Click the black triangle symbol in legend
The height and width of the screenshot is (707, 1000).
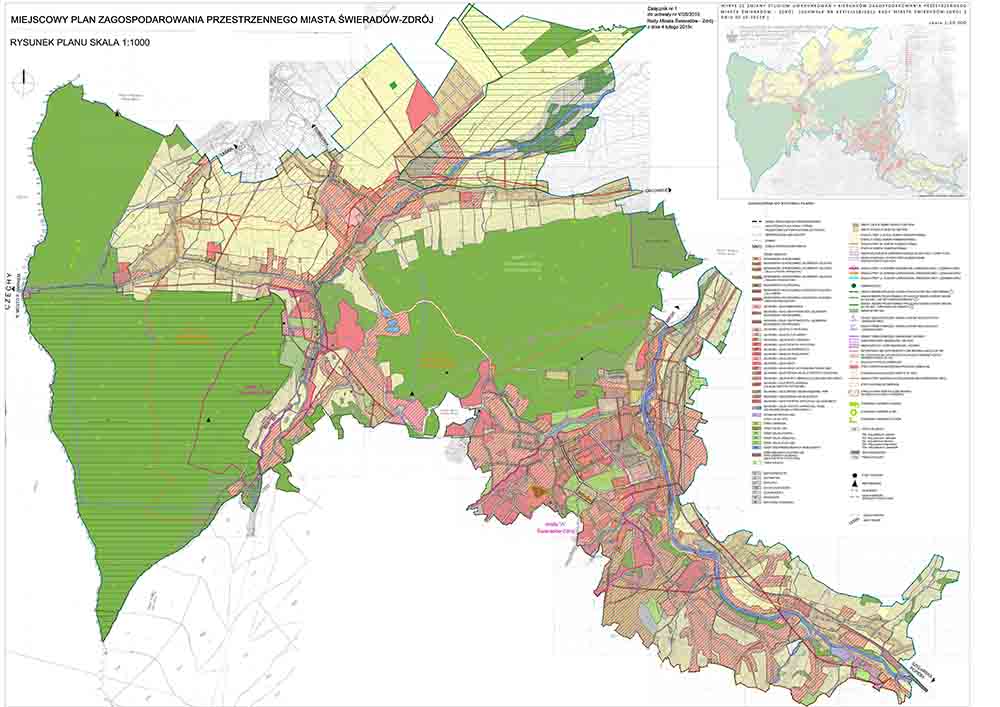click(856, 482)
